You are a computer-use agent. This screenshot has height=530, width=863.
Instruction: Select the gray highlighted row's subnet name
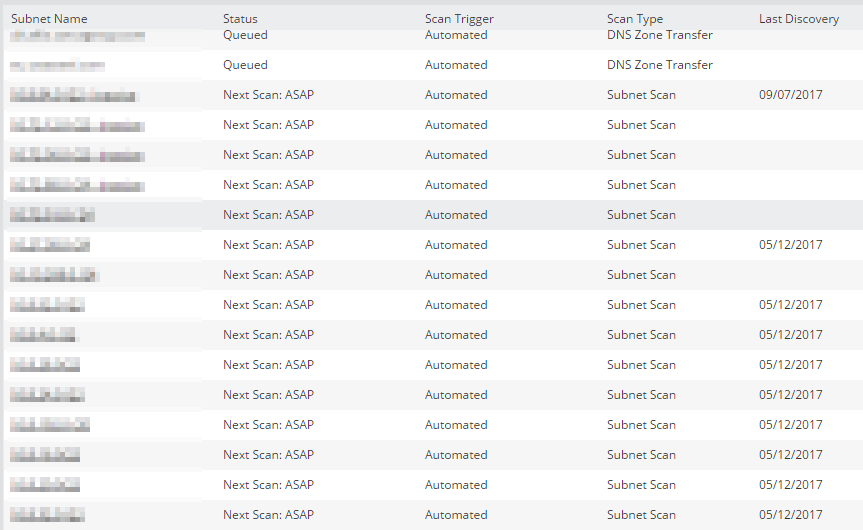pos(52,215)
